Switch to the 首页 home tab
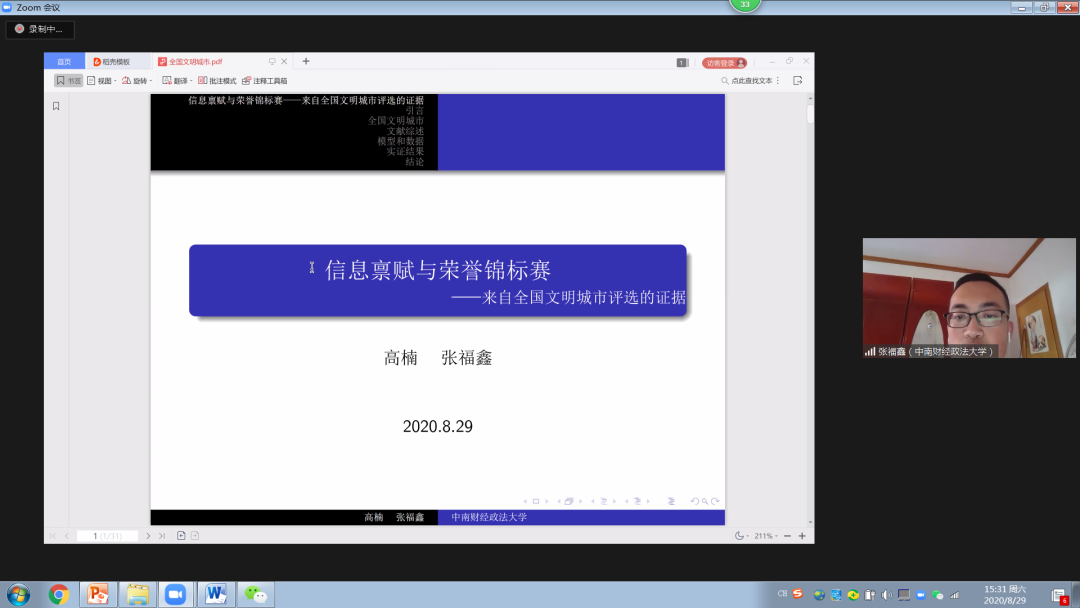 (x=64, y=61)
